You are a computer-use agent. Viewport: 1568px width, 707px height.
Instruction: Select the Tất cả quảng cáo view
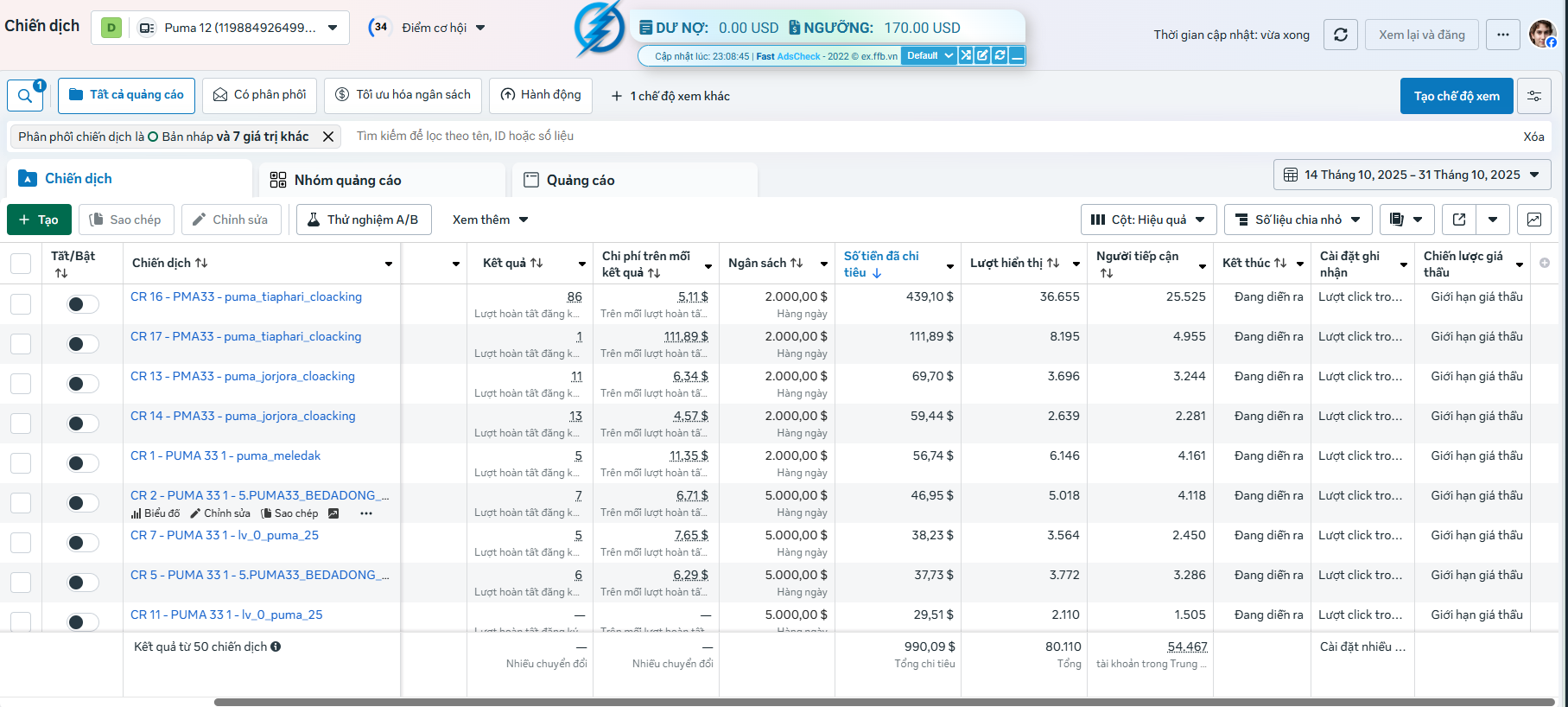pyautogui.click(x=126, y=95)
